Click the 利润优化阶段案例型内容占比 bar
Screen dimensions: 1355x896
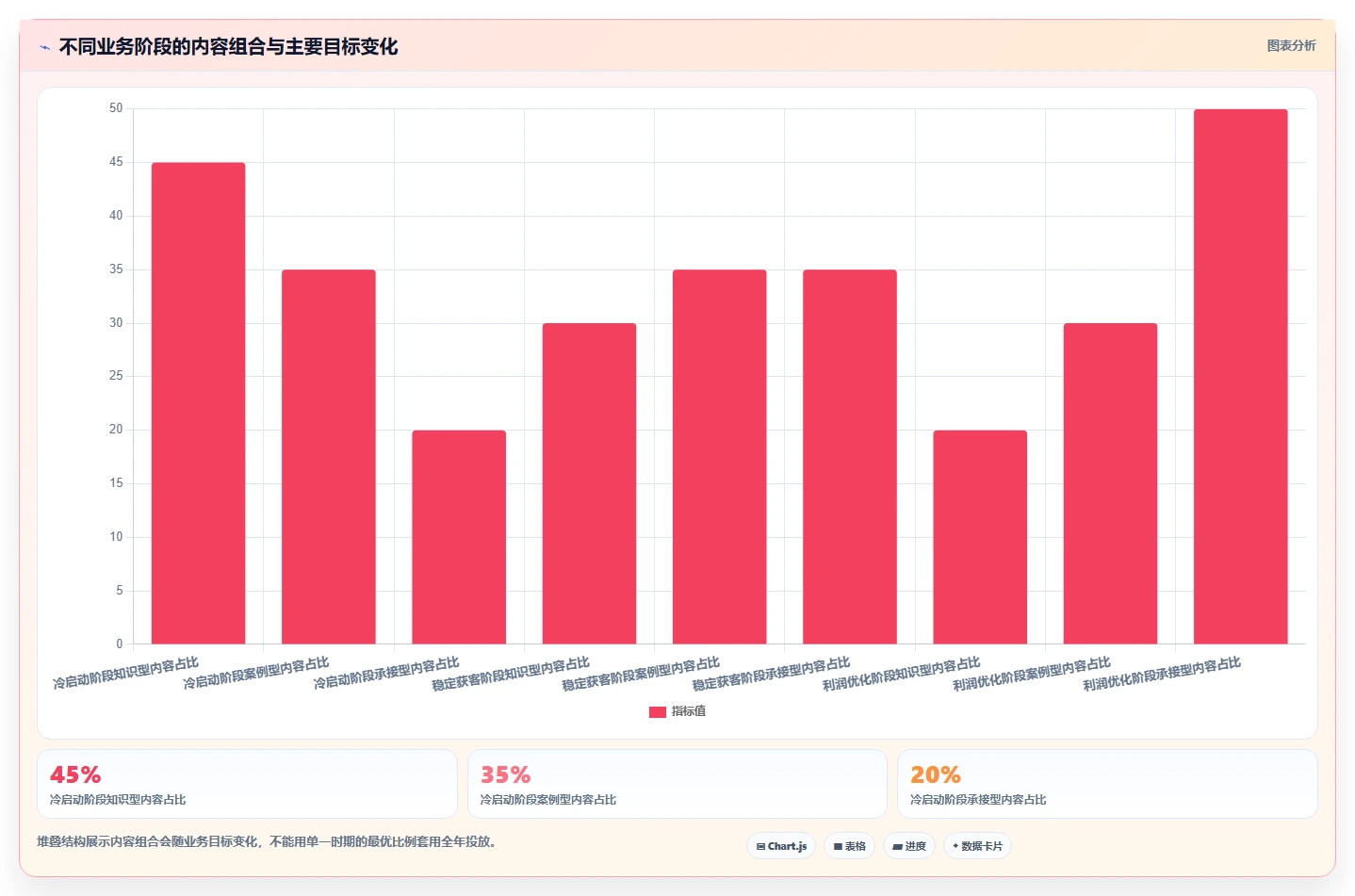pyautogui.click(x=1110, y=483)
